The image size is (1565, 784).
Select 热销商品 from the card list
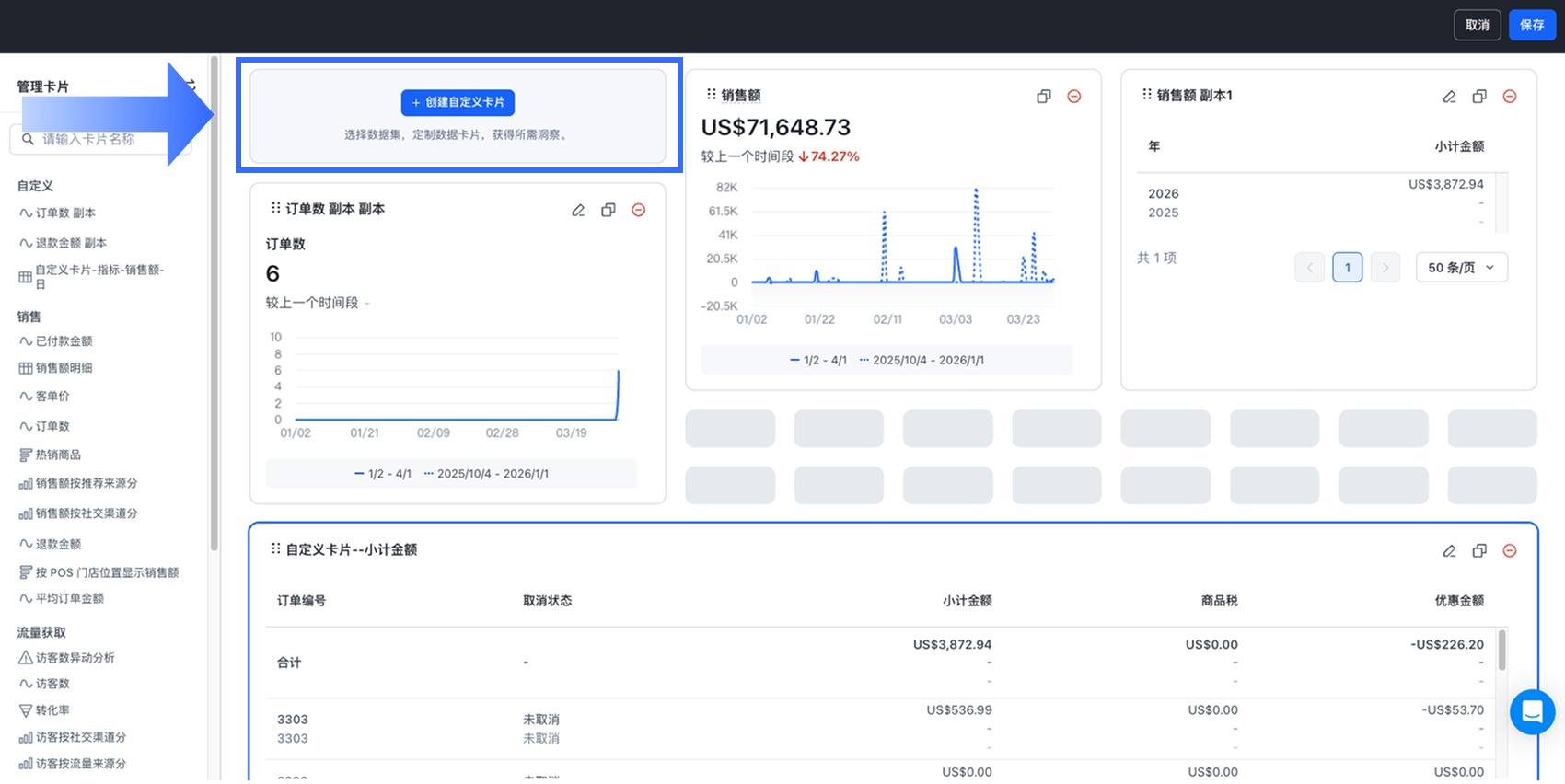[x=58, y=455]
